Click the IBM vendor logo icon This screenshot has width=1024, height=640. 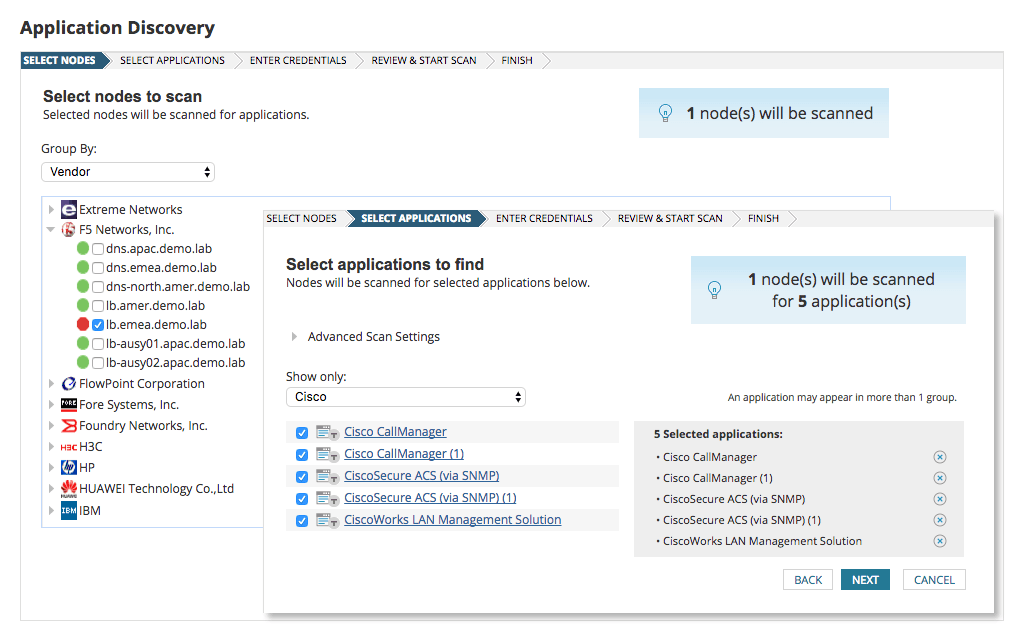(x=67, y=510)
